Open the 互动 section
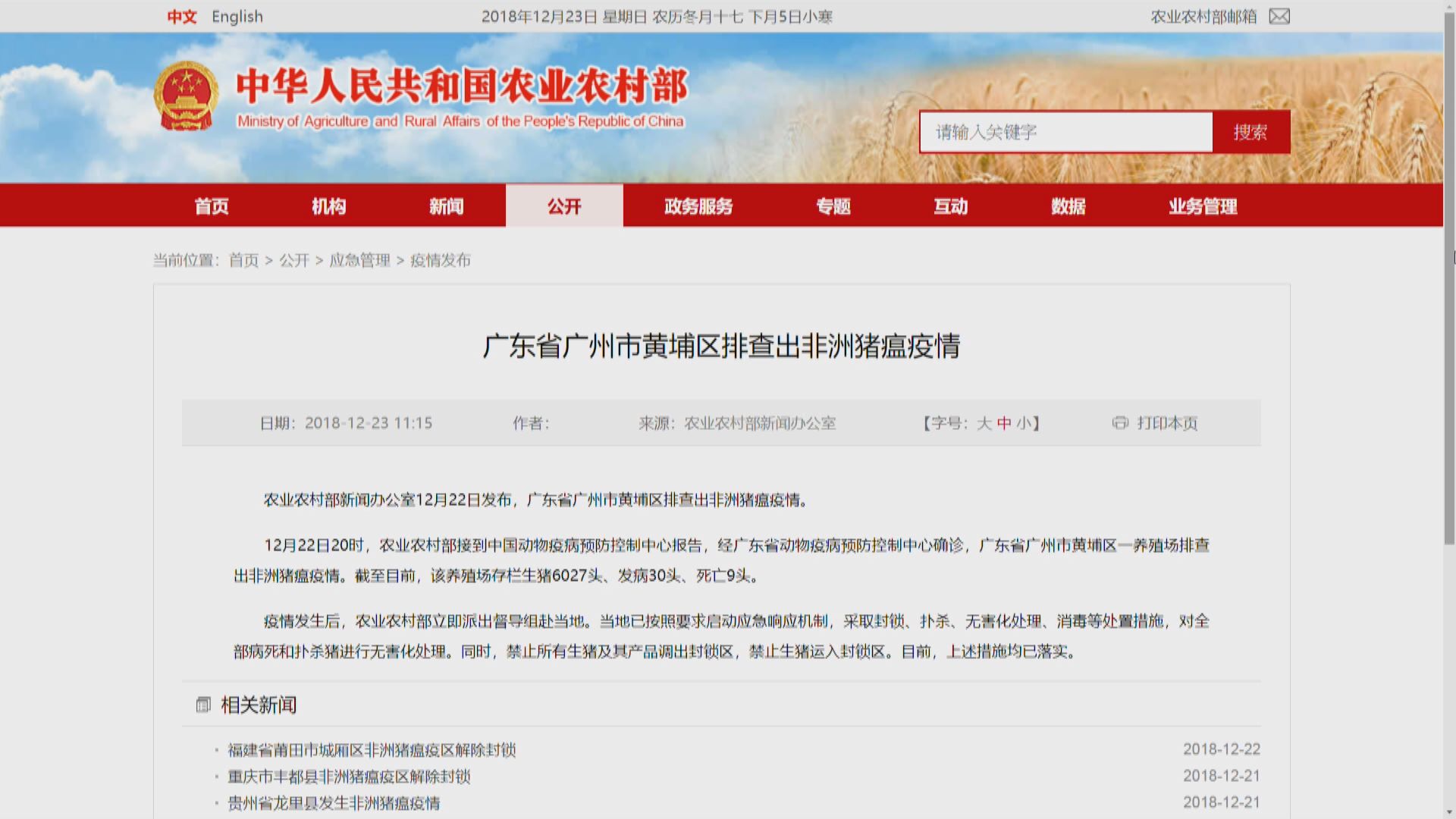Image resolution: width=1456 pixels, height=819 pixels. [x=950, y=206]
